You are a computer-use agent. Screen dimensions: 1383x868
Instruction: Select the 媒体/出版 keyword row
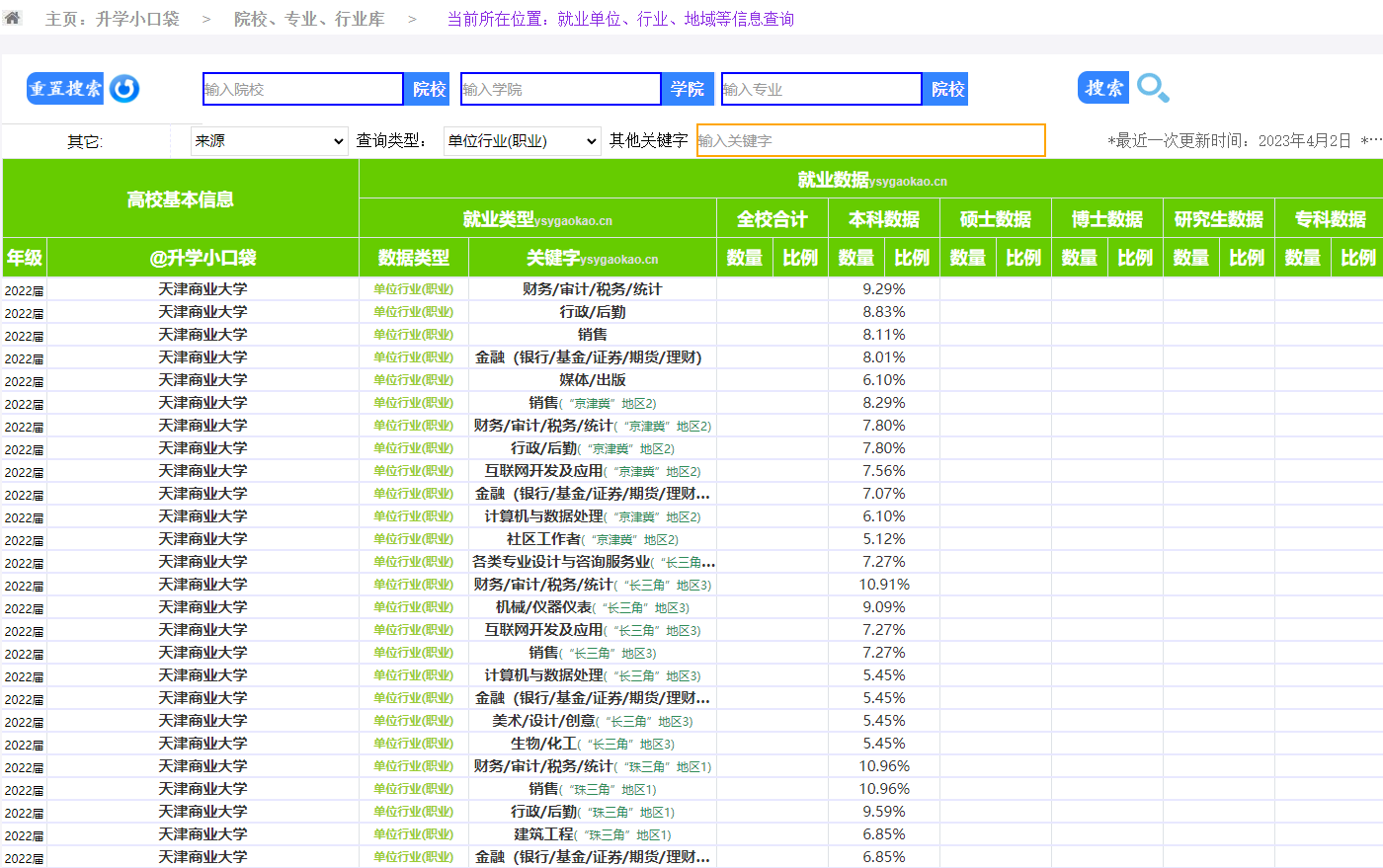(x=592, y=380)
